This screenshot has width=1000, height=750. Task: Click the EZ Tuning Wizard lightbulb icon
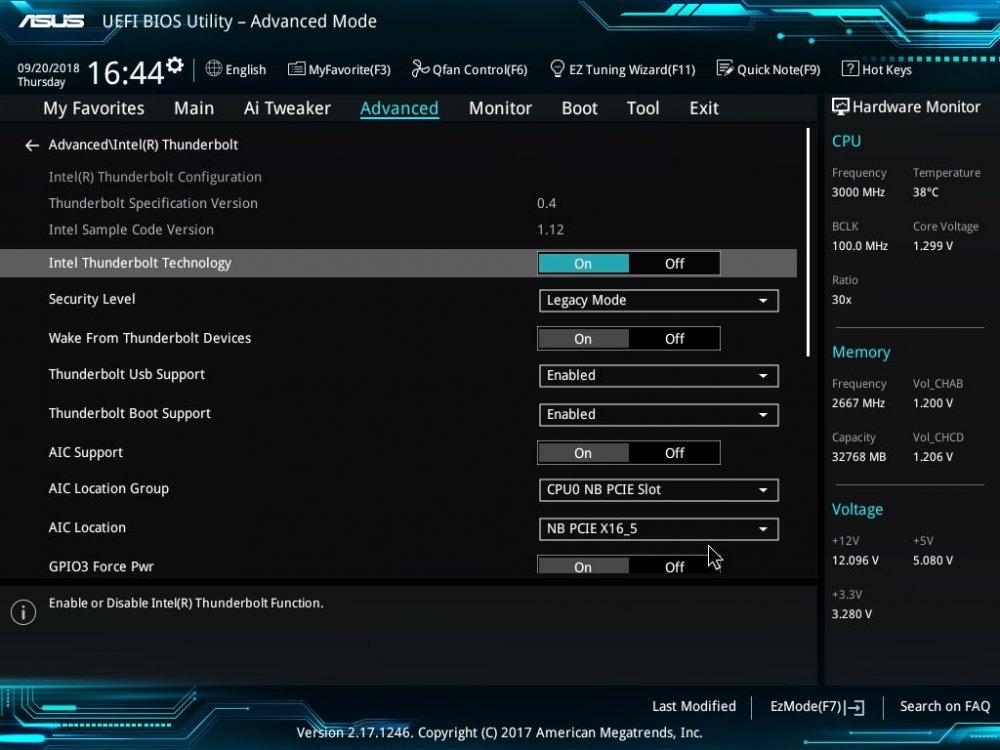(x=557, y=68)
